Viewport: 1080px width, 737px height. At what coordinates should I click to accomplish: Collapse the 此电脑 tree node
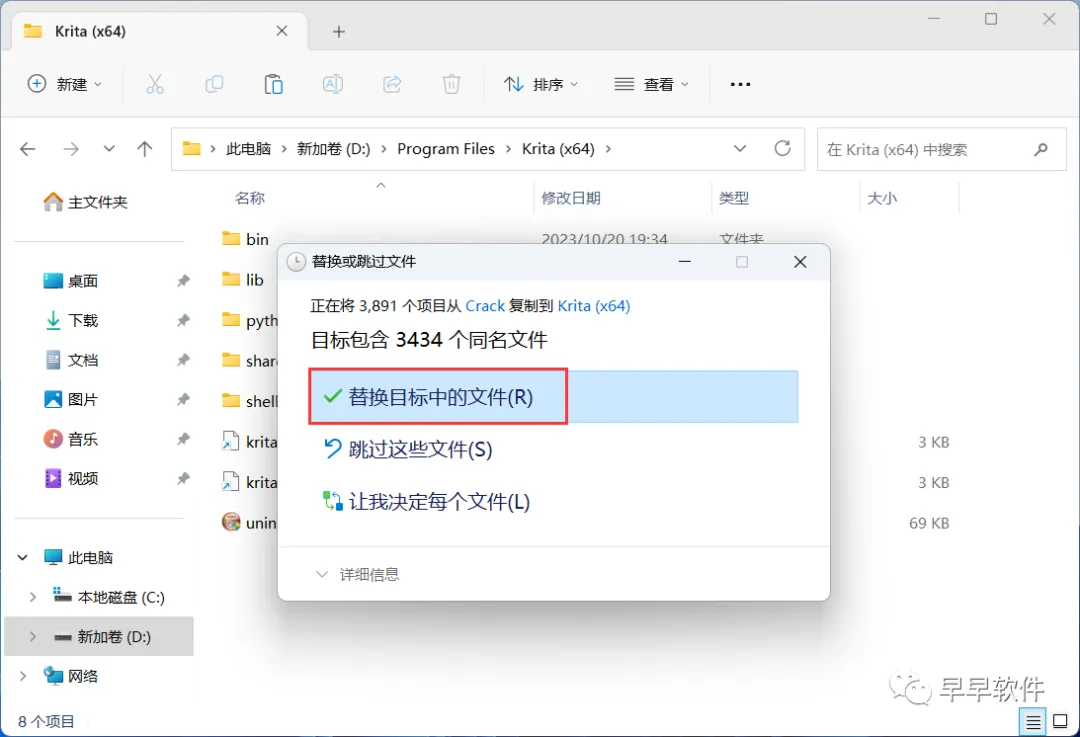[x=23, y=557]
